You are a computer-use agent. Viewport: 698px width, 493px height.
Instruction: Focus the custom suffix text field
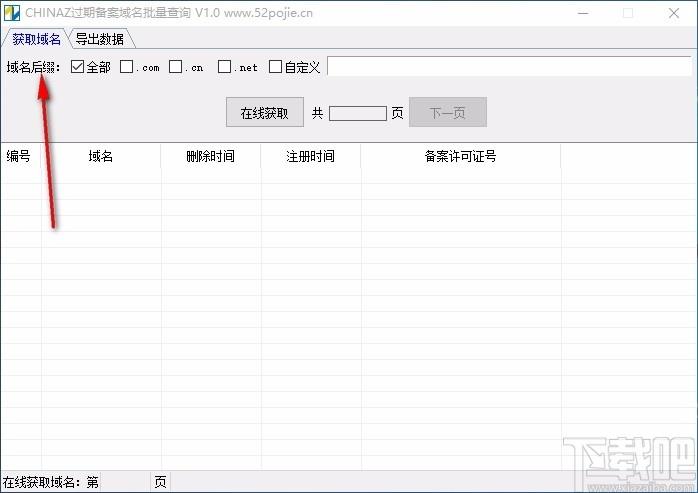[x=509, y=66]
